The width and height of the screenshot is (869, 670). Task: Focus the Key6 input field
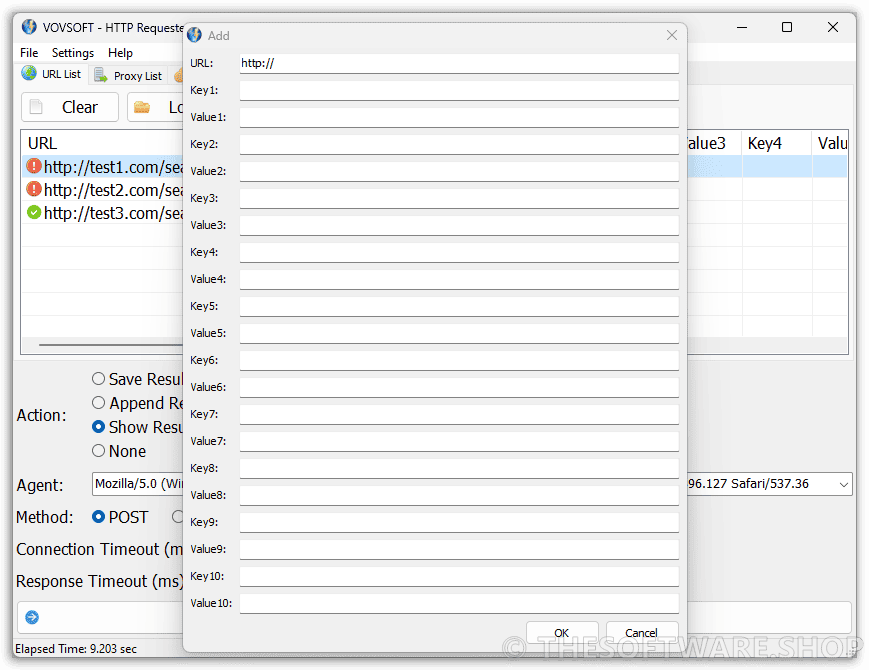[x=459, y=360]
